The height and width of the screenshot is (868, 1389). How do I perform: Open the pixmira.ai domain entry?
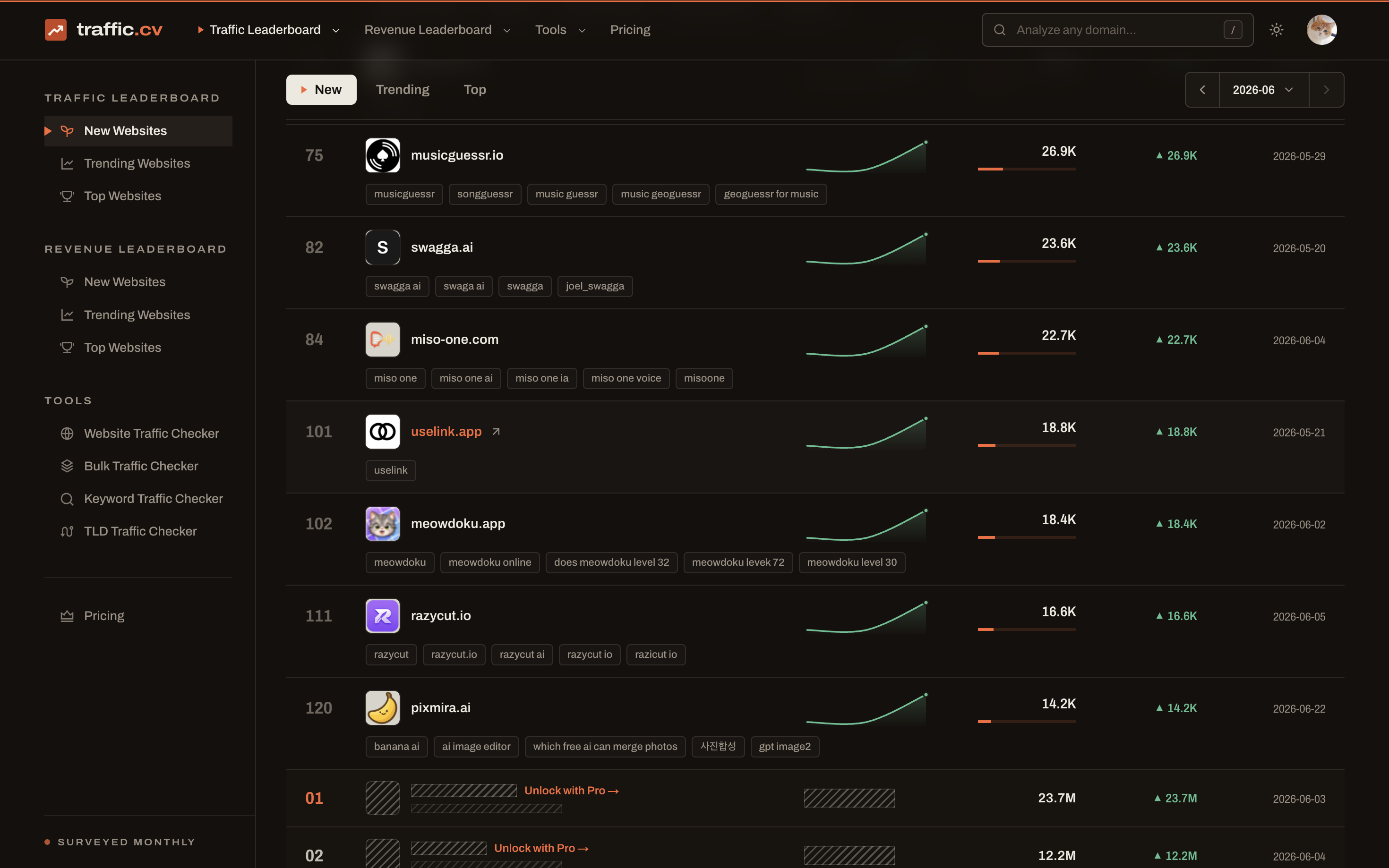tap(441, 708)
